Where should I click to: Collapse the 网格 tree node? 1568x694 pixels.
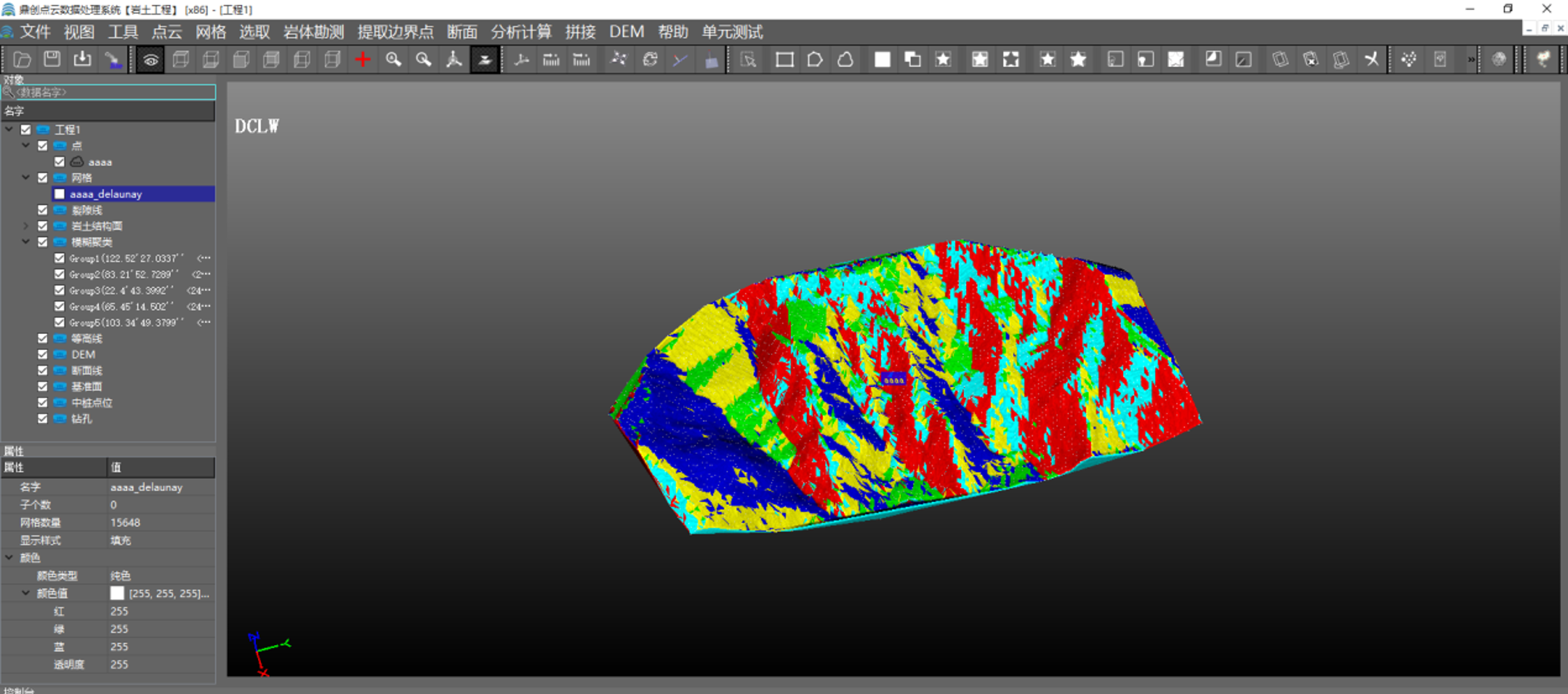[26, 177]
